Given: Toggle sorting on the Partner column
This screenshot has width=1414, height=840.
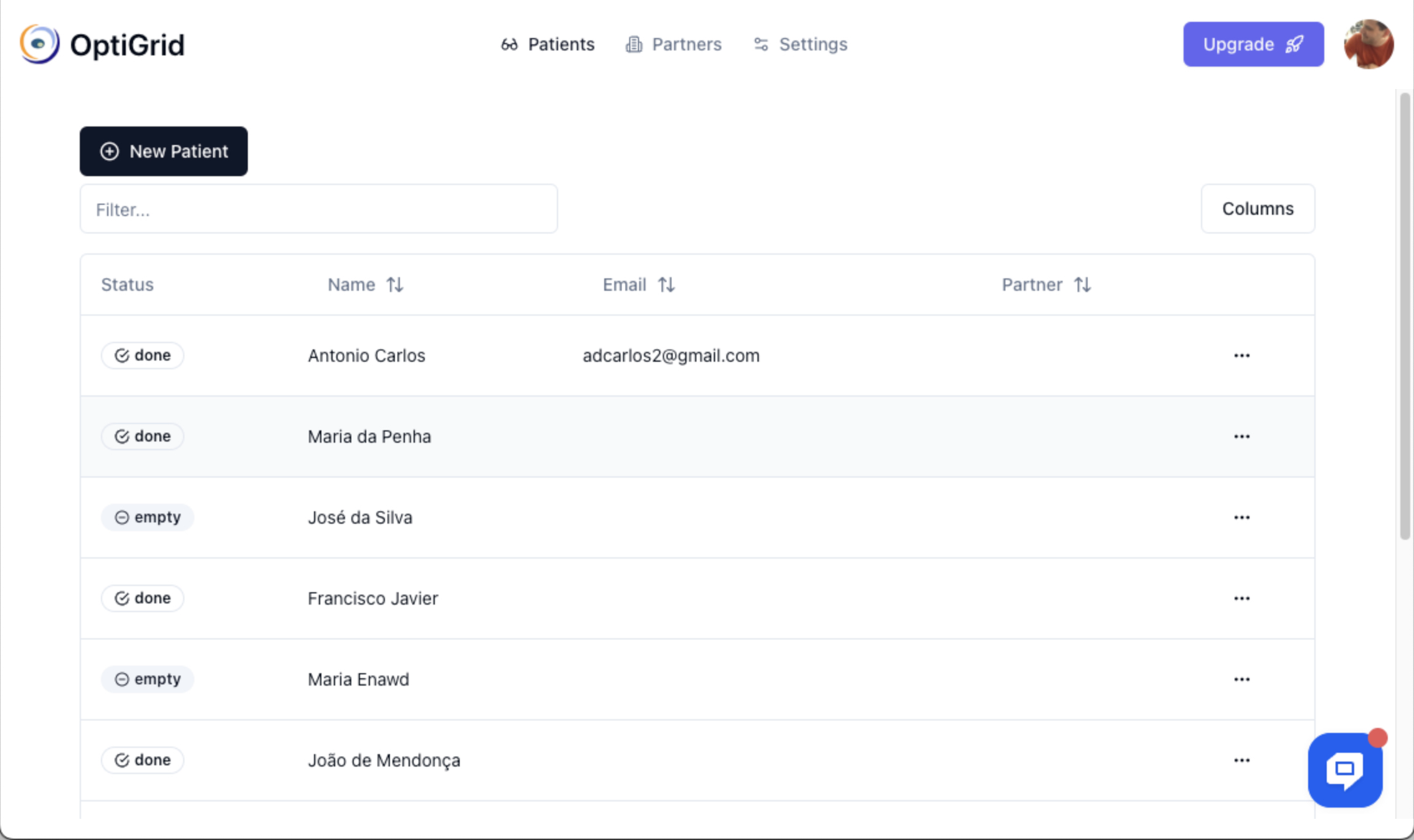Looking at the screenshot, I should click(1083, 284).
